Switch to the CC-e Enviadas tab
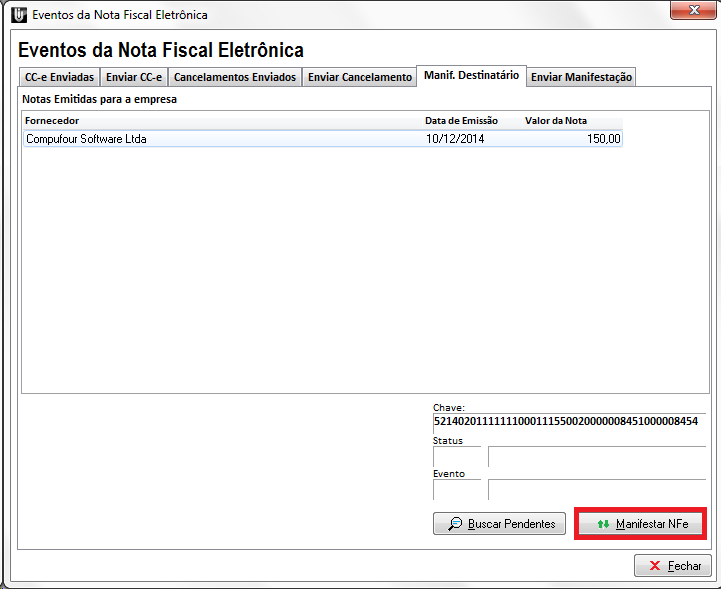The height and width of the screenshot is (589, 721). 59,77
